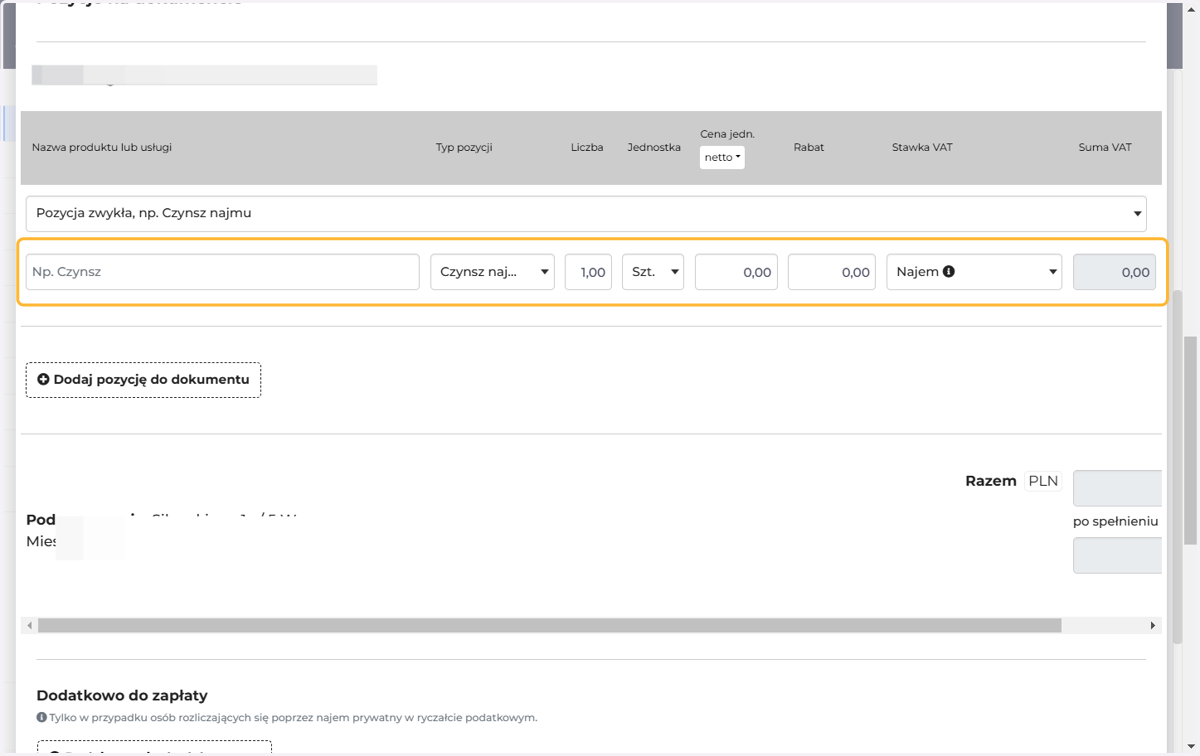Open the 'Pozycja zwykła, np. Czynsz najmu' dropdown
The height and width of the screenshot is (756, 1200).
point(586,213)
